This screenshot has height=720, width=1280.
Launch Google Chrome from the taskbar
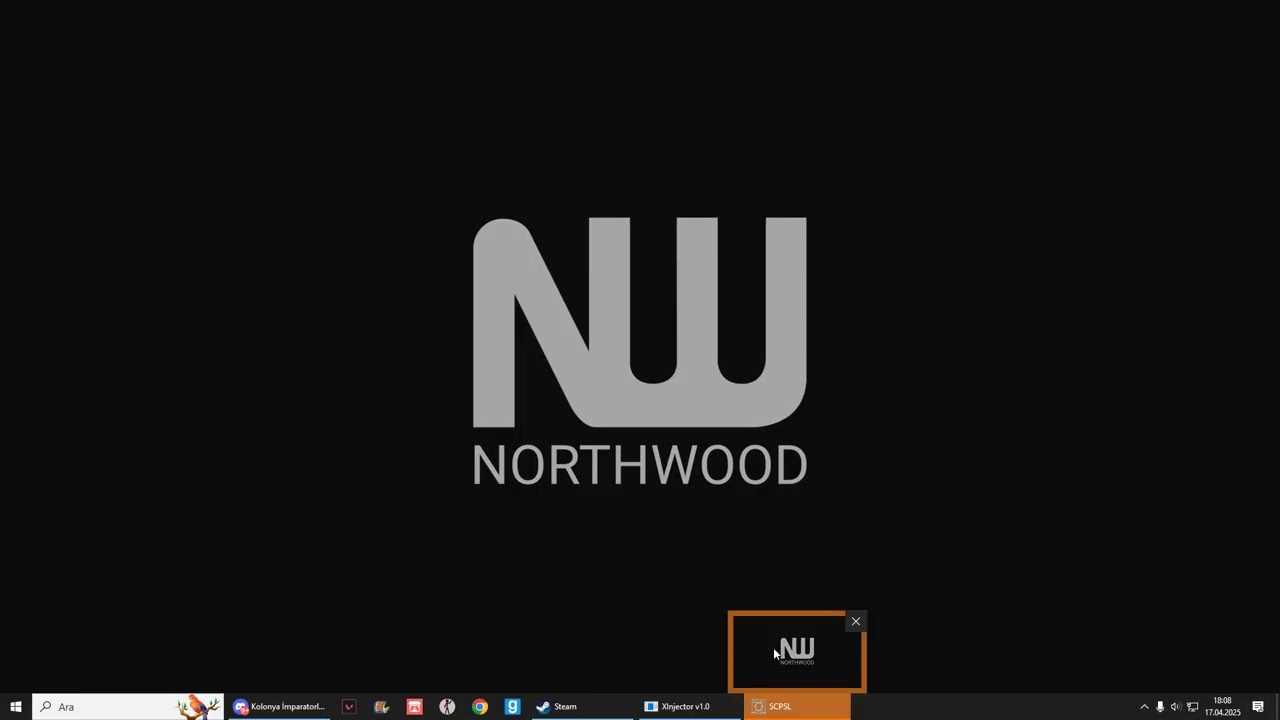480,707
